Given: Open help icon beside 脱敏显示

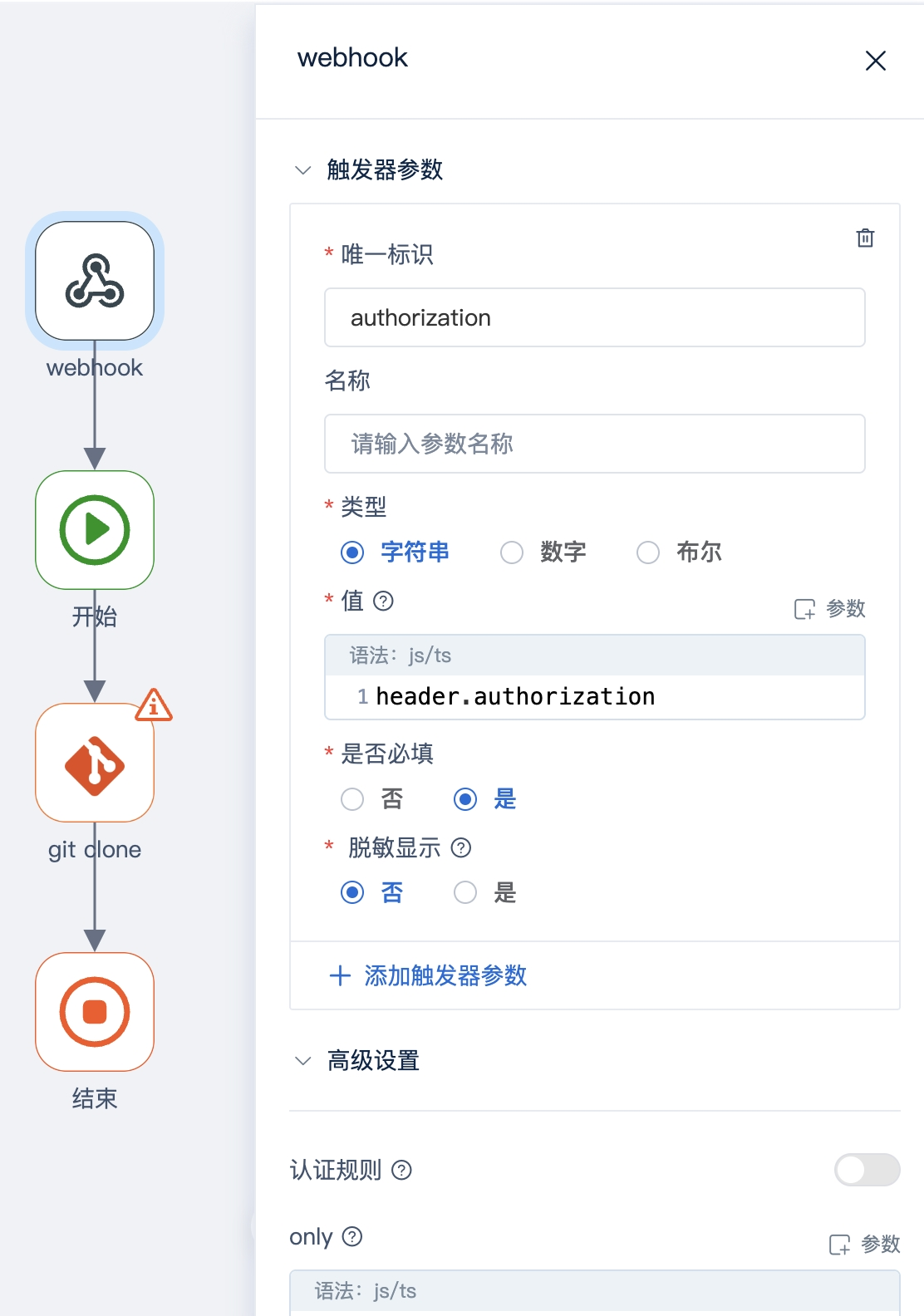Looking at the screenshot, I should point(461,847).
